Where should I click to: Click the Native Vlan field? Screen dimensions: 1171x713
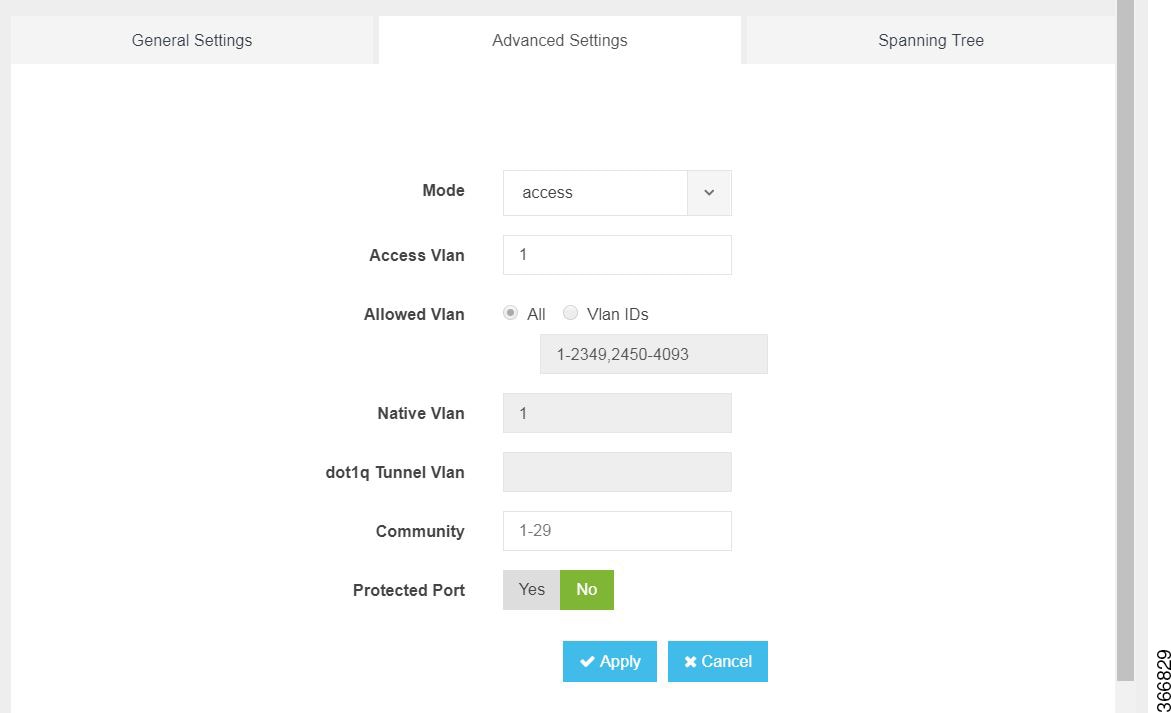[x=617, y=413]
